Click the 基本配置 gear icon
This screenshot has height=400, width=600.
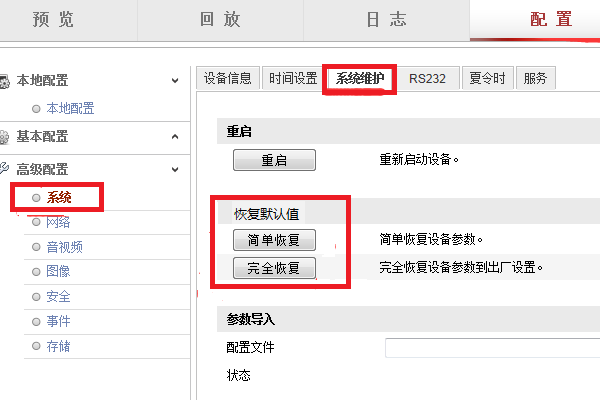point(5,136)
